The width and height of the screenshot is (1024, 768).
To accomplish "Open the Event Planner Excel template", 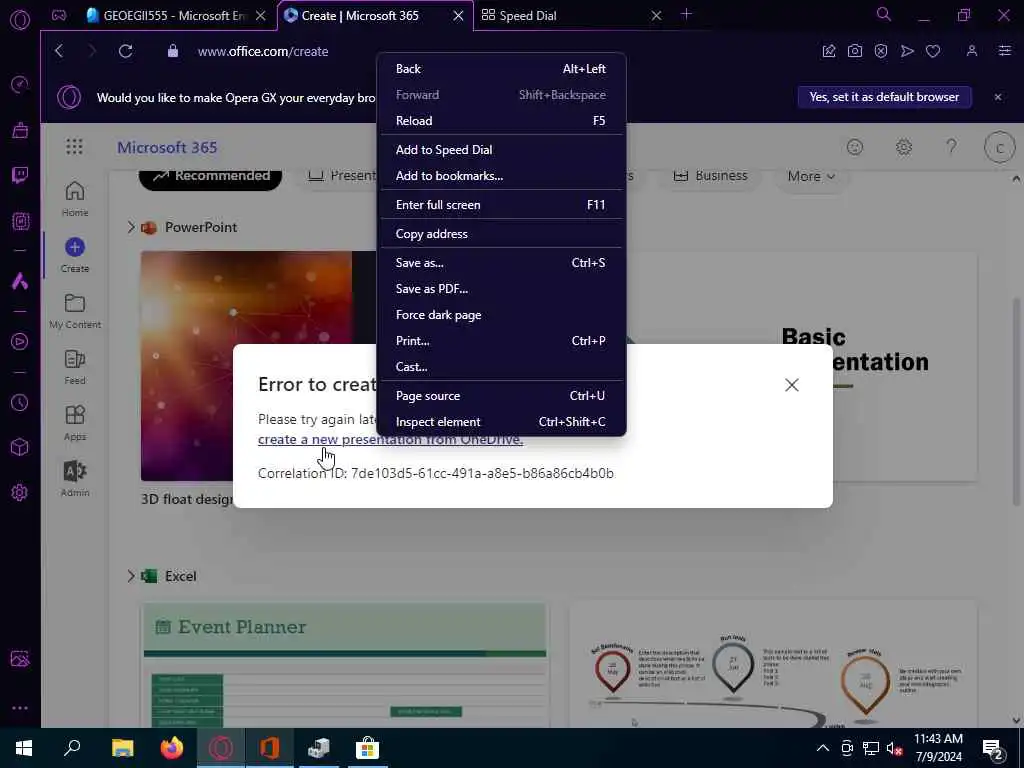I will (x=345, y=665).
